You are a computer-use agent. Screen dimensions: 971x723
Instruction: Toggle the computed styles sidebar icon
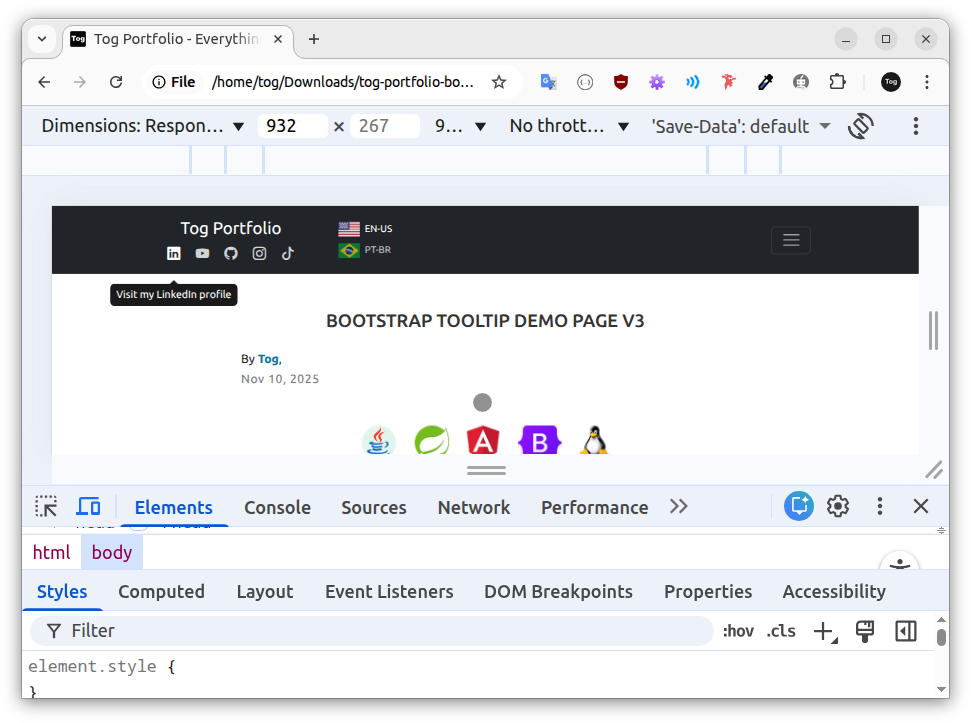pos(906,631)
